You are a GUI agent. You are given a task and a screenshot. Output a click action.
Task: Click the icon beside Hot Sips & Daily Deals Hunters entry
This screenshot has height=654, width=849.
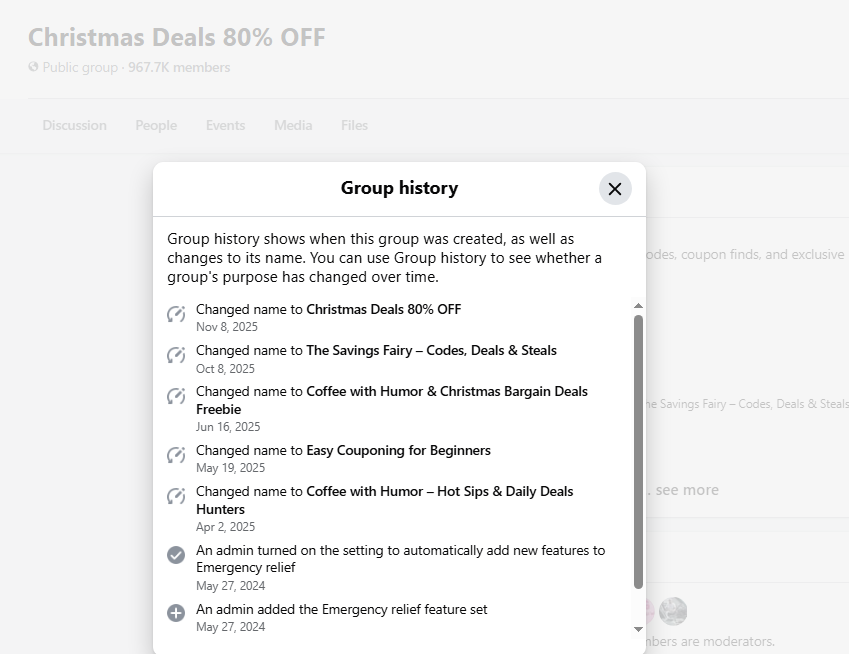point(176,497)
